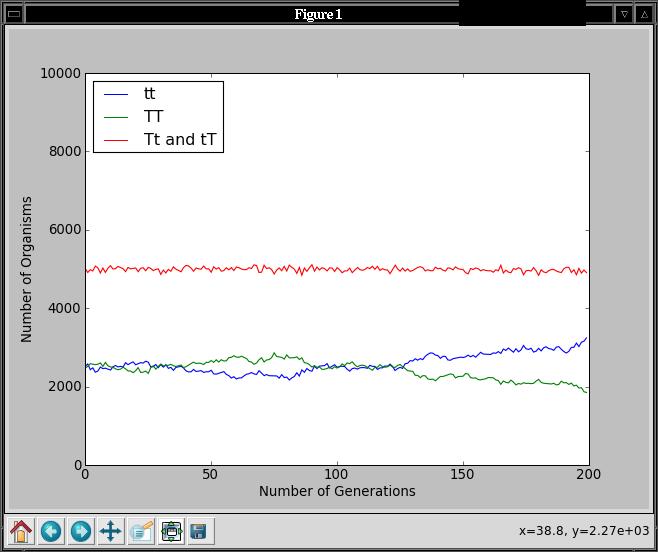Save the figure with the floppy icon
Image resolution: width=658 pixels, height=552 pixels.
[201, 531]
